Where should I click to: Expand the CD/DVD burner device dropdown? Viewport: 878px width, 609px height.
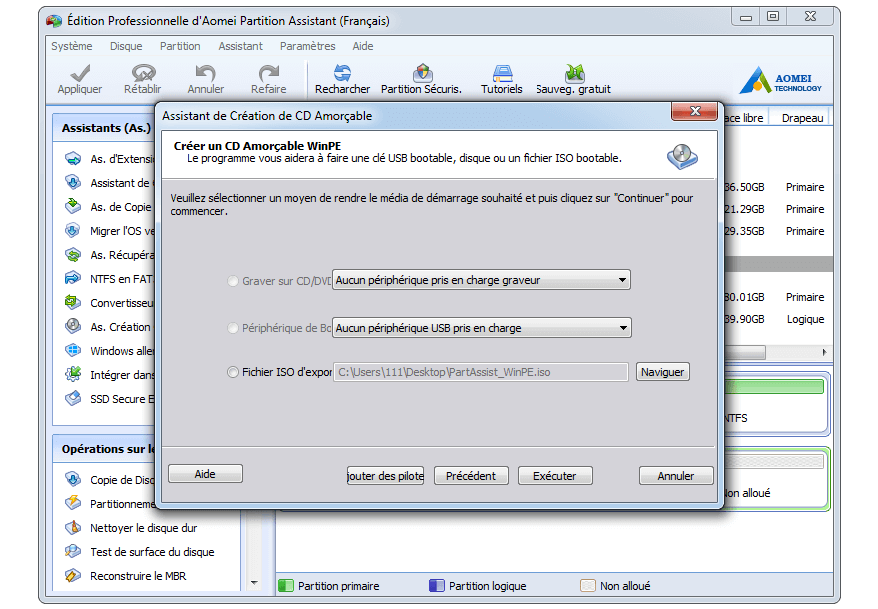click(x=622, y=281)
